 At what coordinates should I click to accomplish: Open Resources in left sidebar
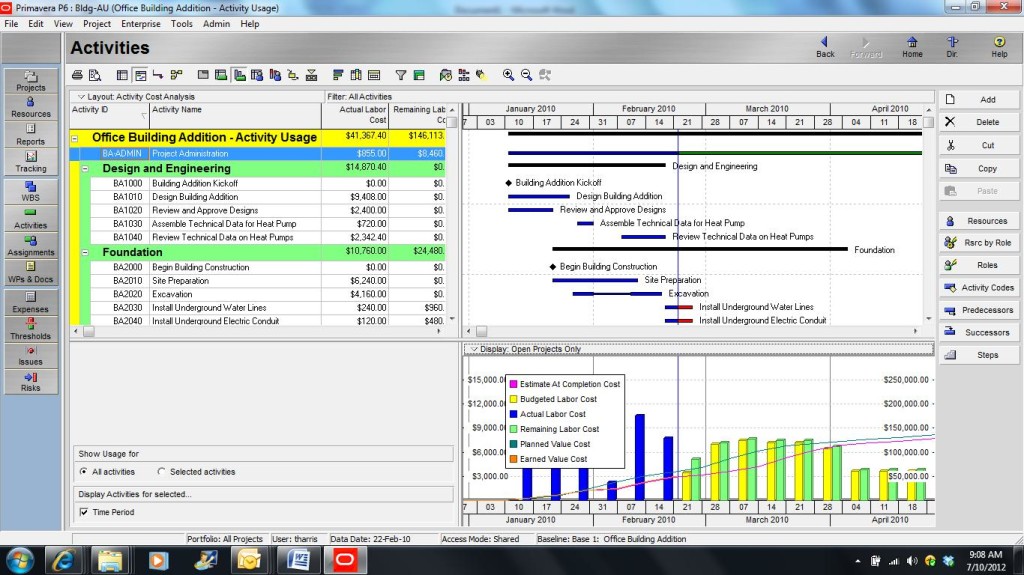pos(31,108)
